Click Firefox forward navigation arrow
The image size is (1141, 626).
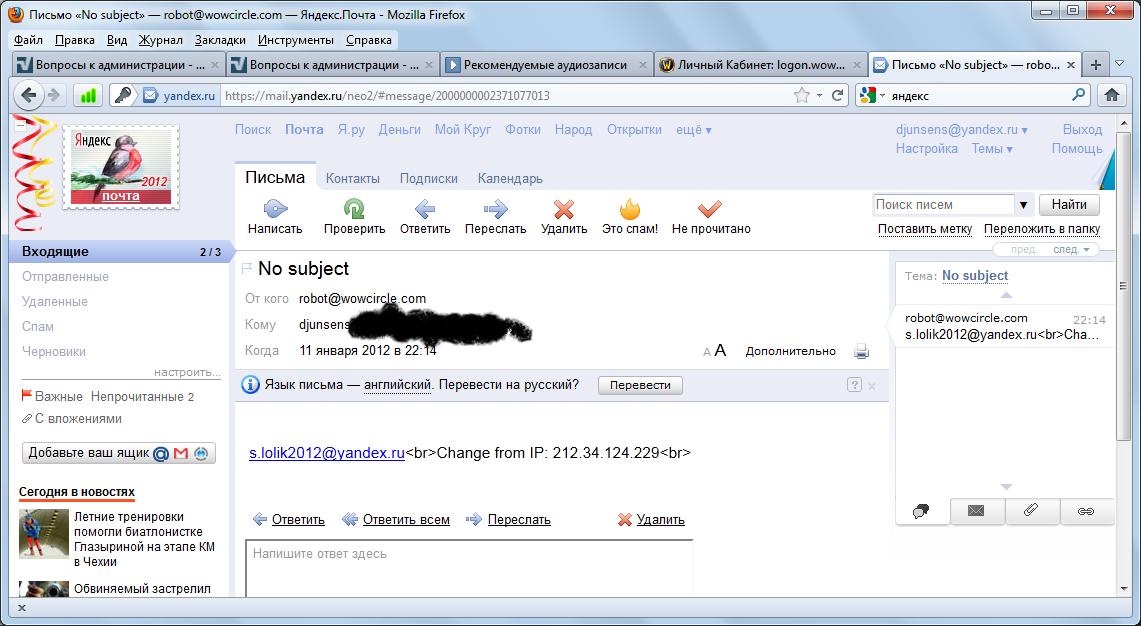(54, 95)
